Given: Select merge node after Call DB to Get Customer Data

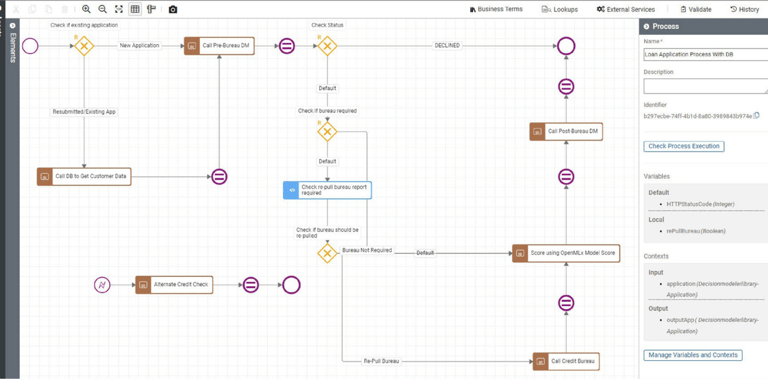Looking at the screenshot, I should 219,177.
